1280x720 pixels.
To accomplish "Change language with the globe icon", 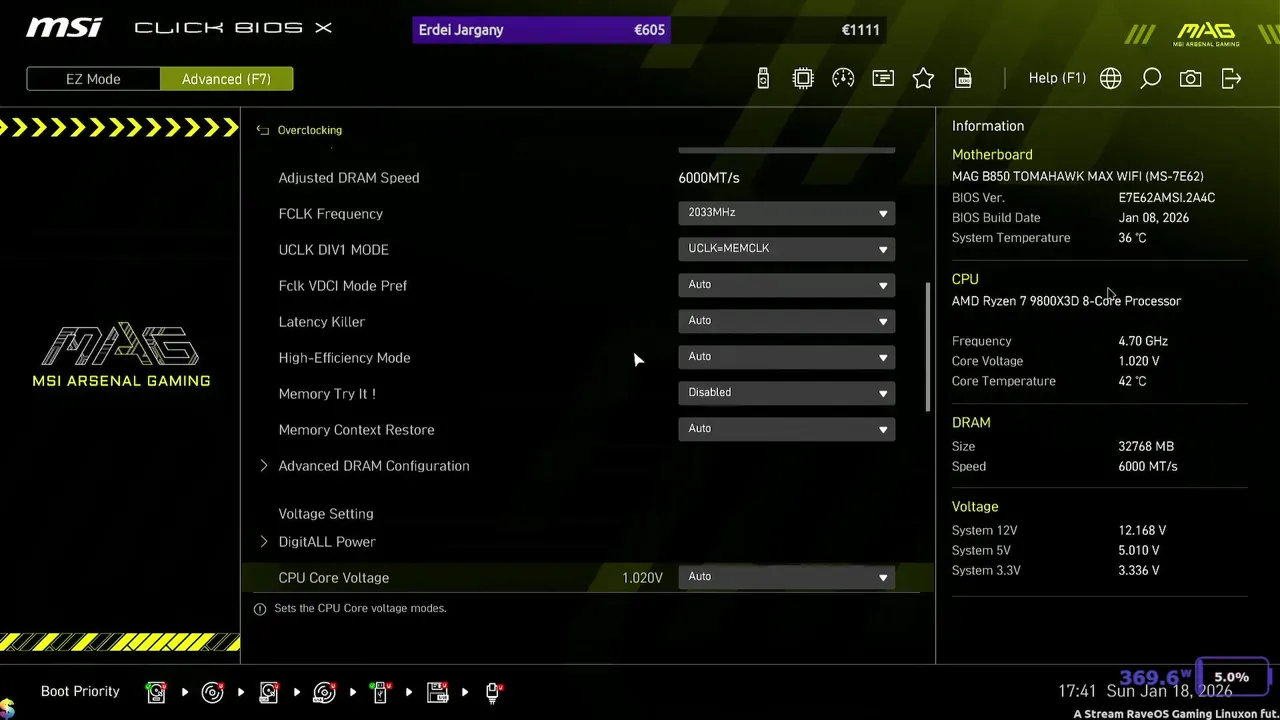I will 1110,78.
